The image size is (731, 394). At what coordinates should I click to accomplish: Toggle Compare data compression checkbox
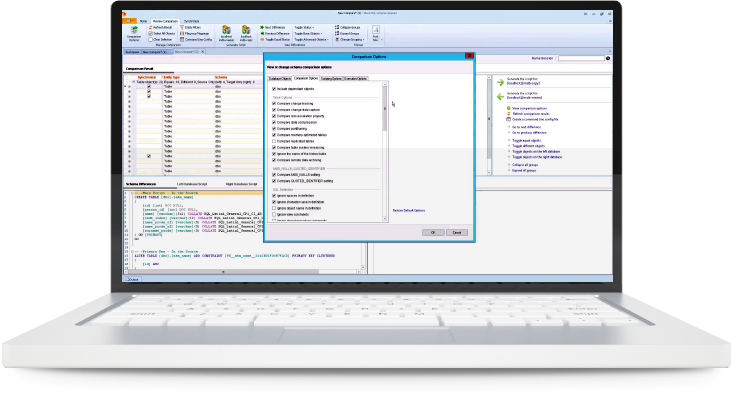pyautogui.click(x=274, y=122)
